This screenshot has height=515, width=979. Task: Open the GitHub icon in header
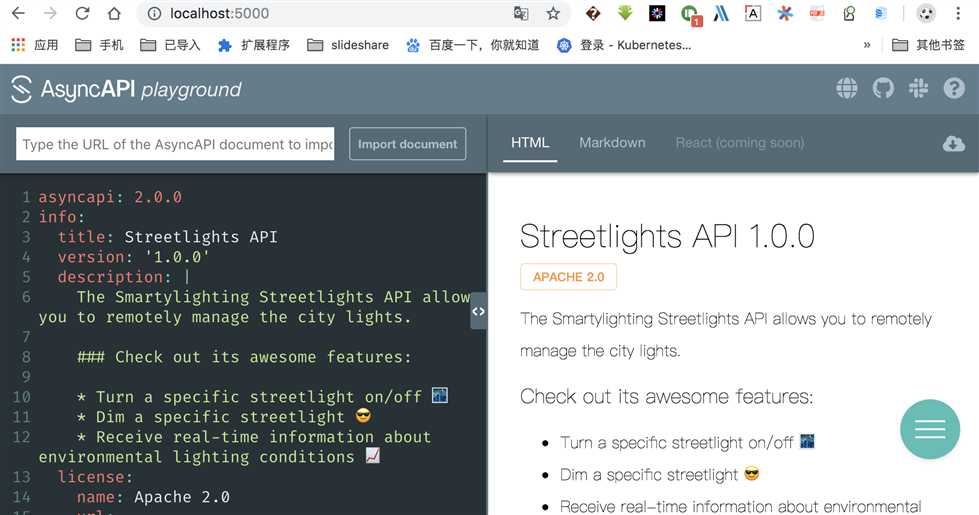[x=883, y=88]
